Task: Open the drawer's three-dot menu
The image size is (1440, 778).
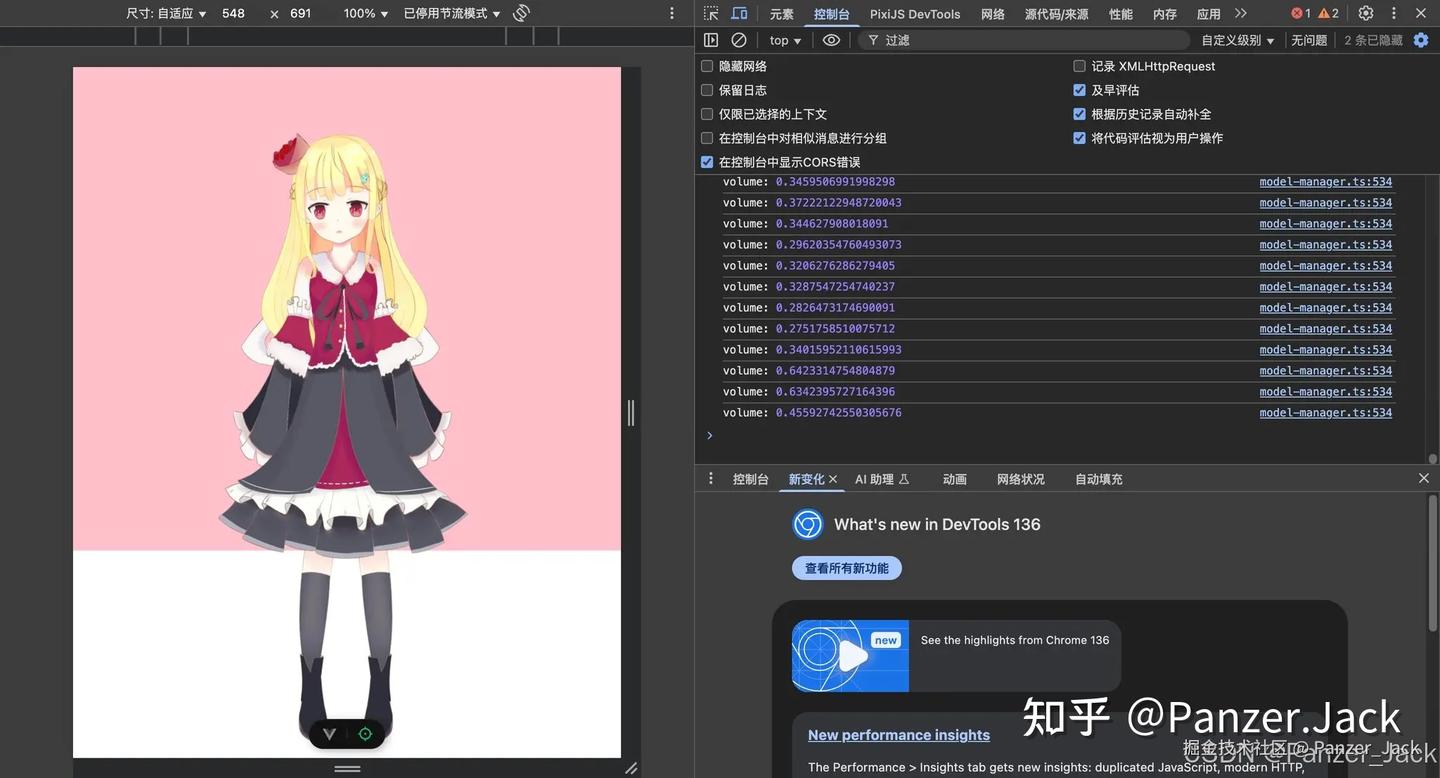Action: [710, 477]
